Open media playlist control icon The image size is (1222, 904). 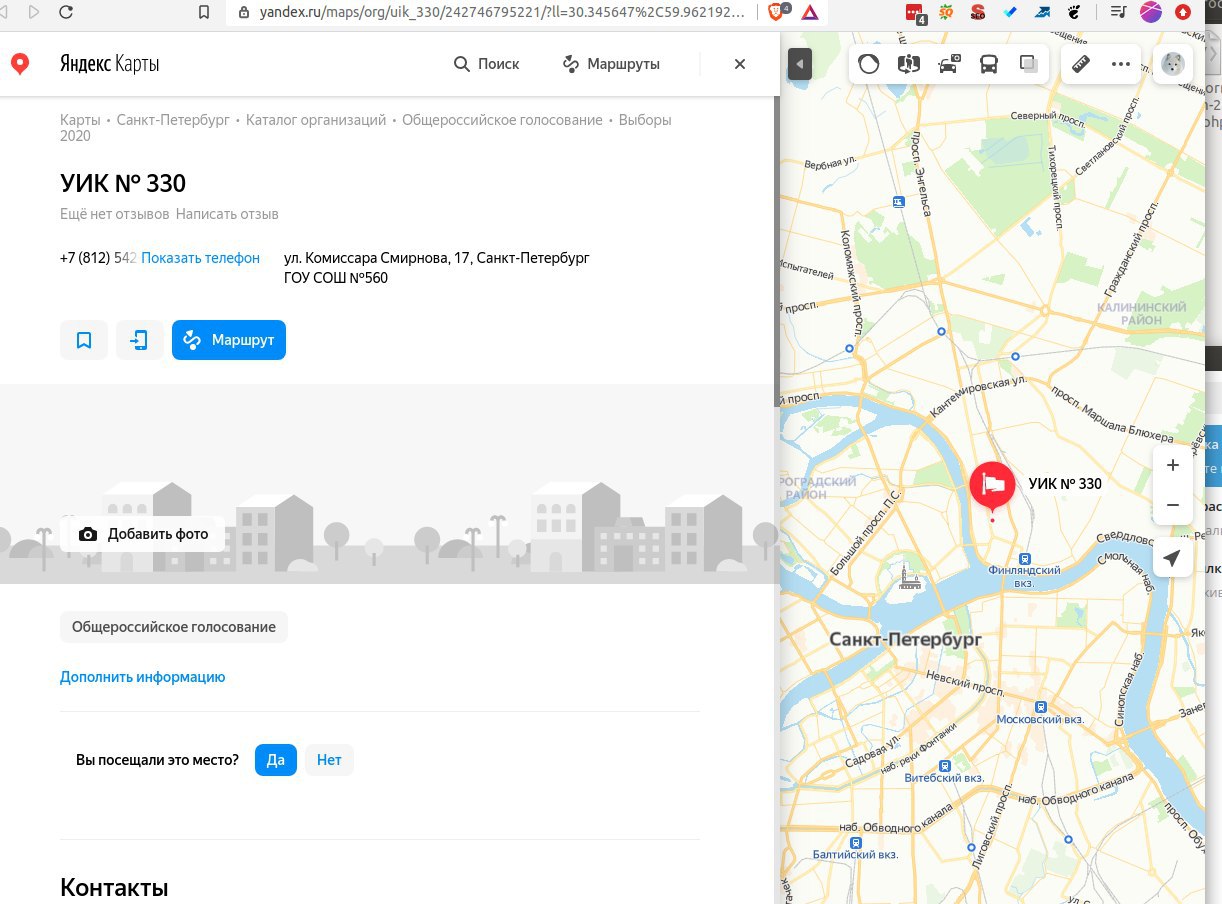point(1119,12)
